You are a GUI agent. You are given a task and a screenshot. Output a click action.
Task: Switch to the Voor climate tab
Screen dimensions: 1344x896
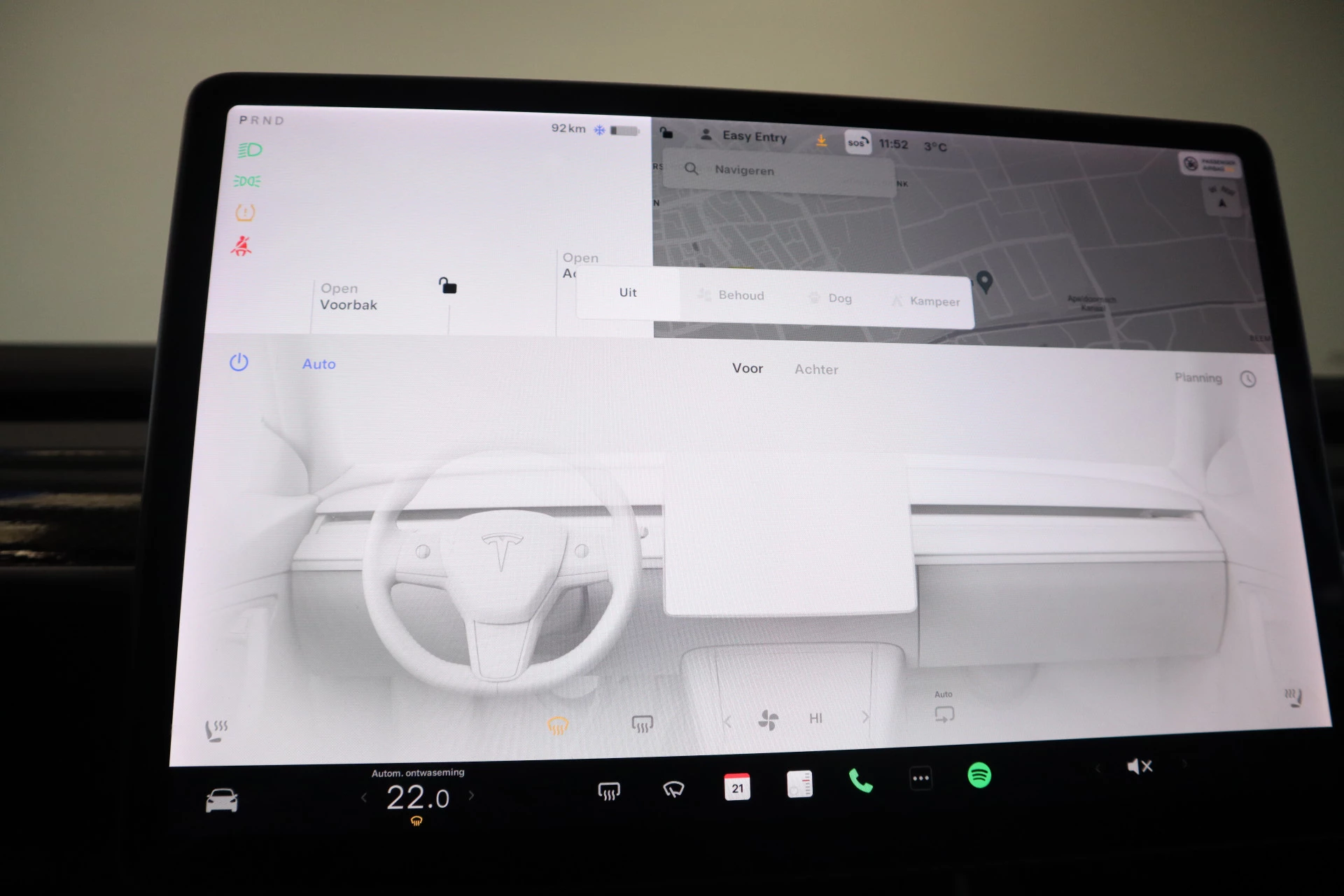click(748, 368)
